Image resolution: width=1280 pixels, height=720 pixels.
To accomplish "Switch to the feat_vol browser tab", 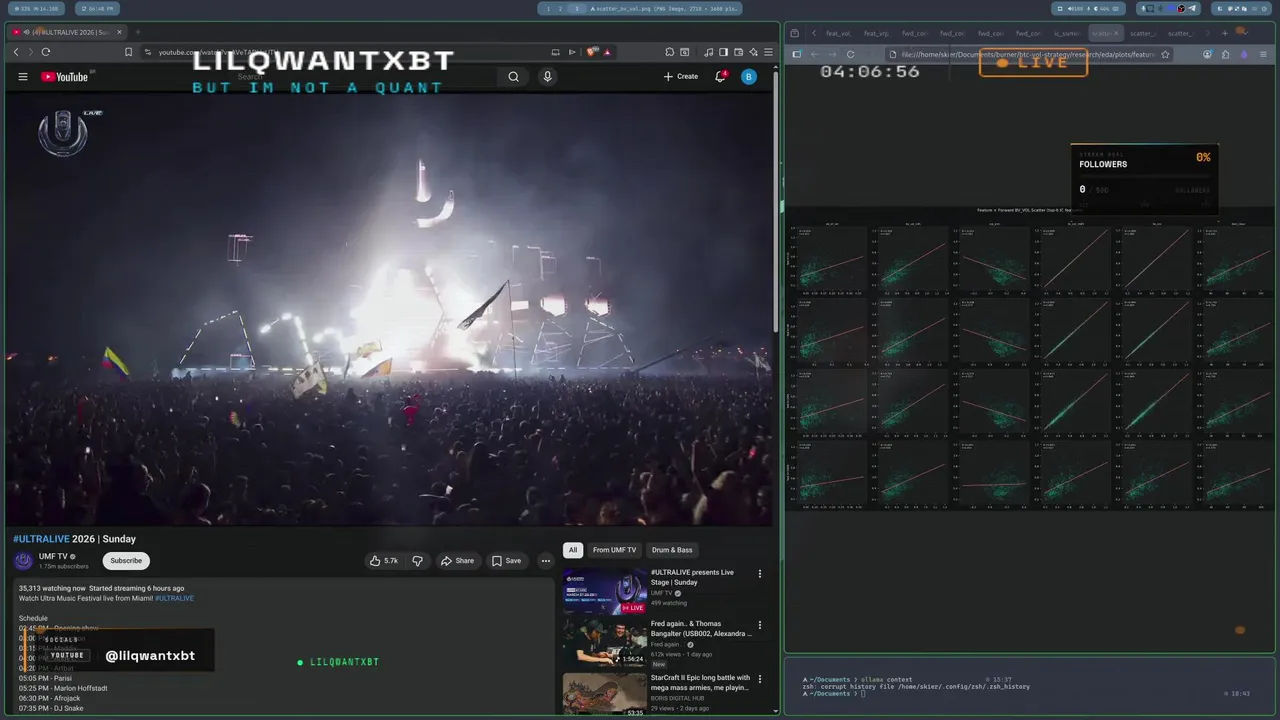I will coord(838,33).
